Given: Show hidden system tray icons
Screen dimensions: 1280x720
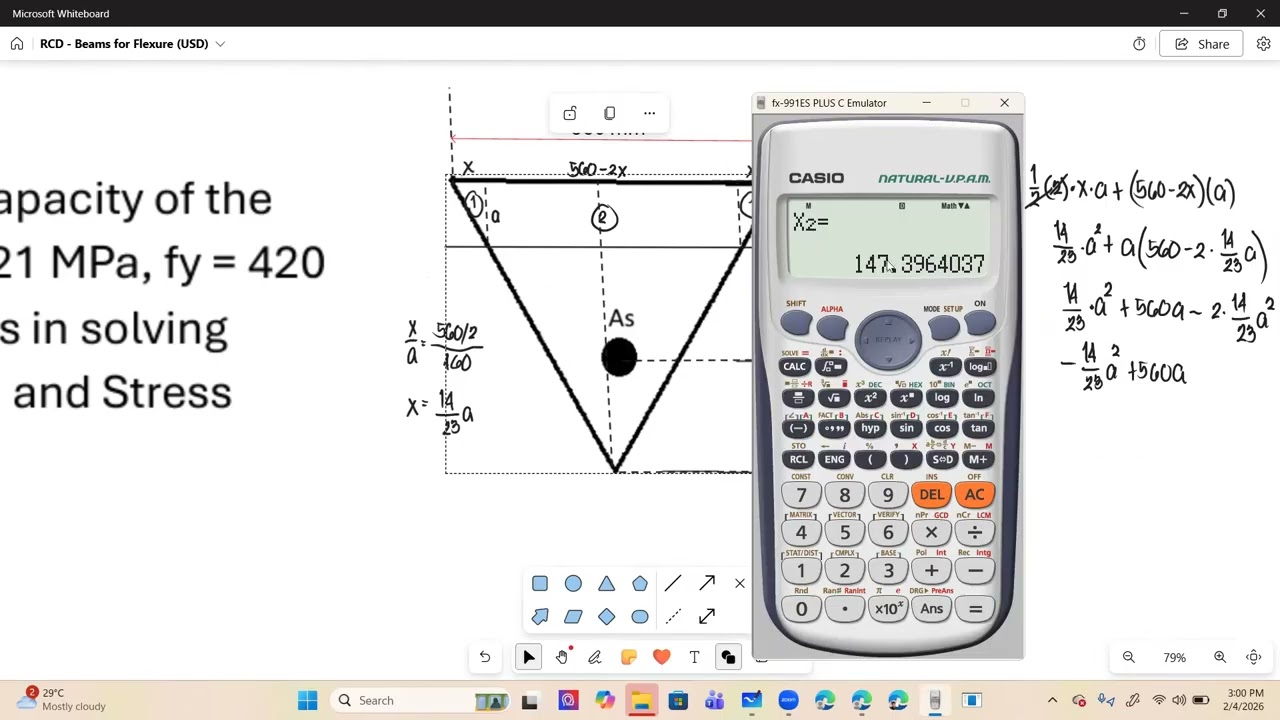Looking at the screenshot, I should pos(1052,700).
